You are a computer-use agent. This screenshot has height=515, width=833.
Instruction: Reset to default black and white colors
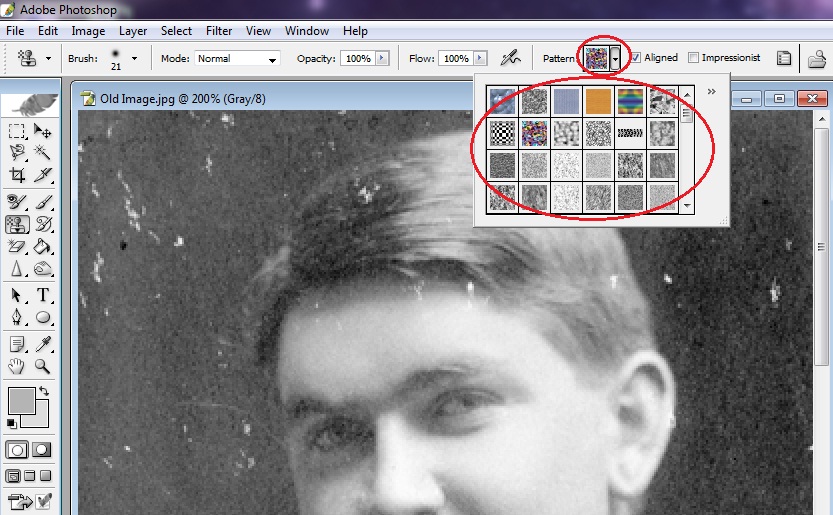[x=11, y=424]
